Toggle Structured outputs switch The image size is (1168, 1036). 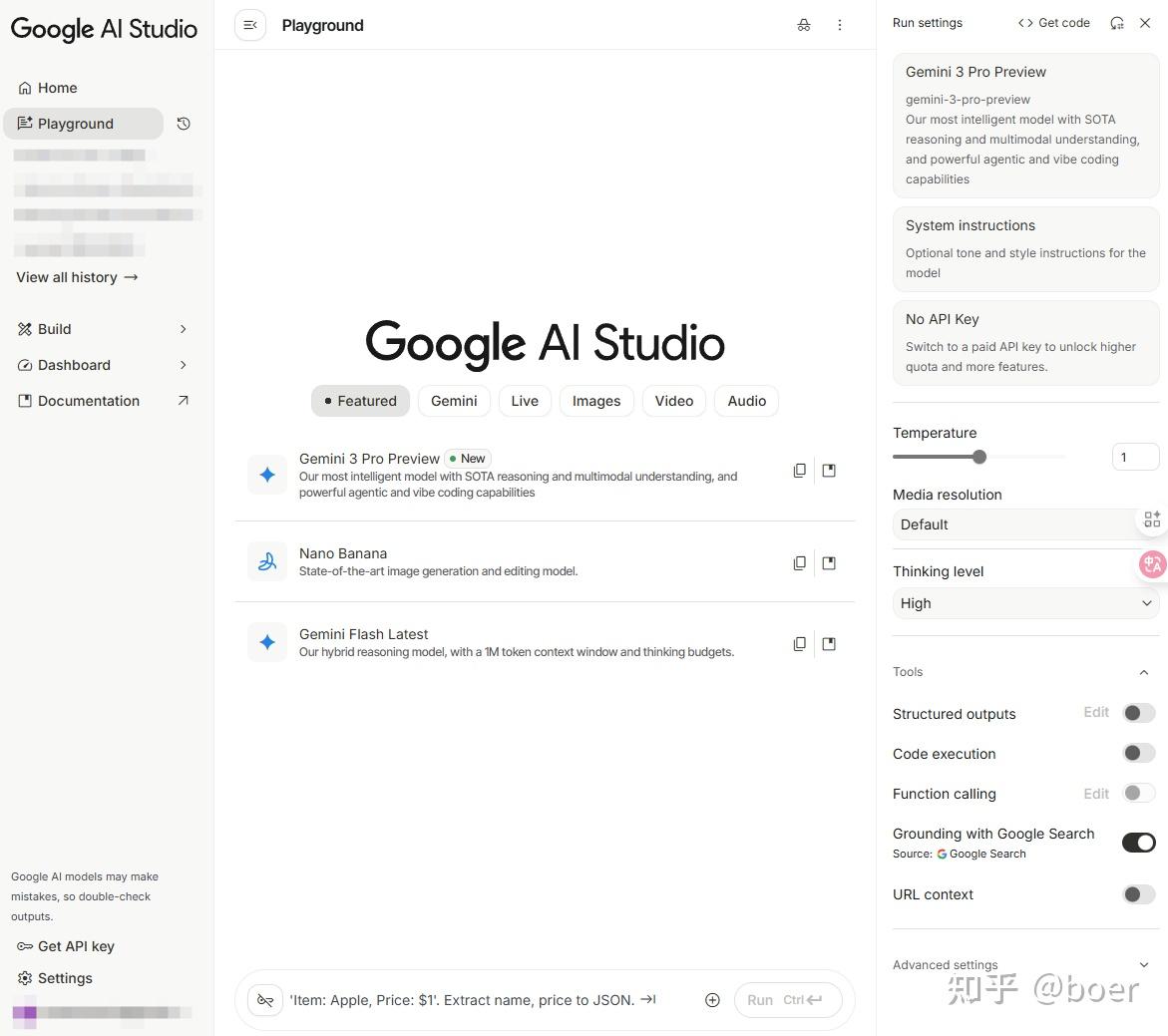click(x=1139, y=714)
